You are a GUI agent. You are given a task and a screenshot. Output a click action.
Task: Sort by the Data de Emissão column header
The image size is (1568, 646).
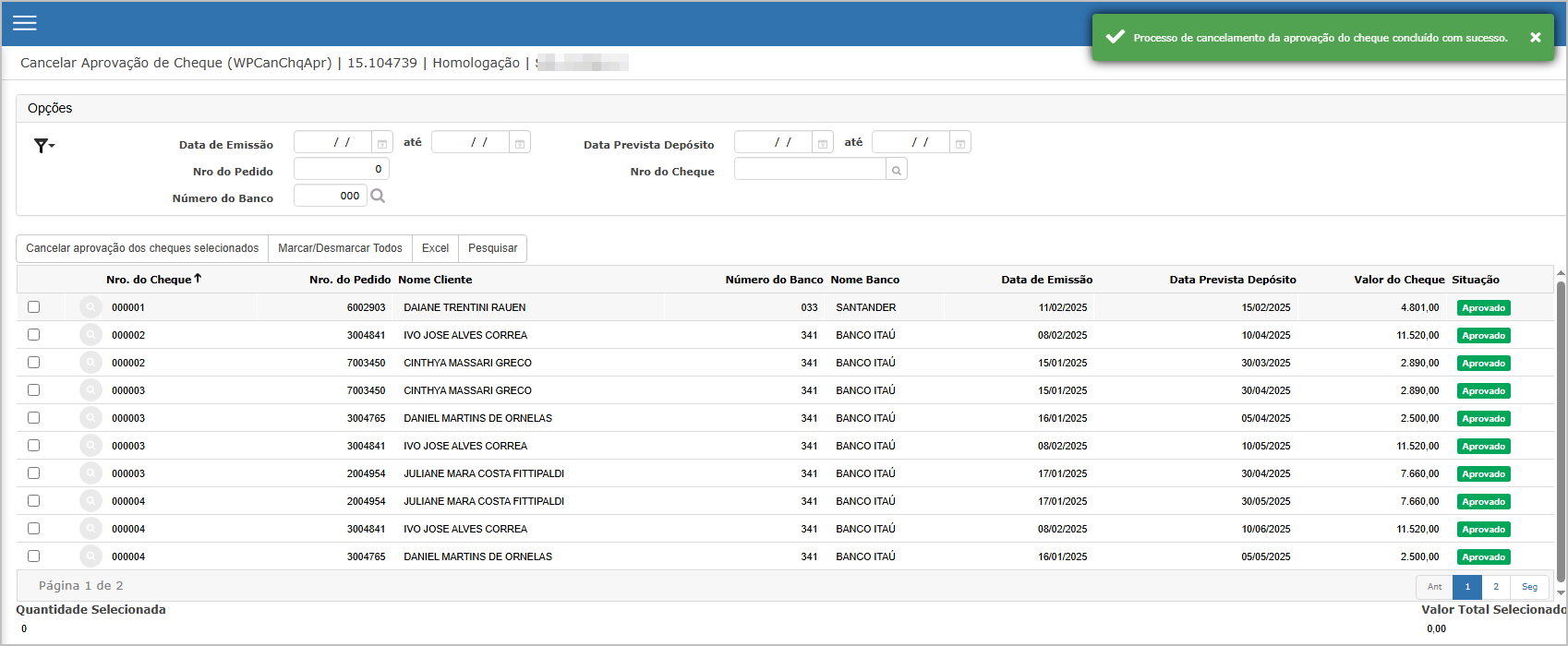(x=1046, y=280)
